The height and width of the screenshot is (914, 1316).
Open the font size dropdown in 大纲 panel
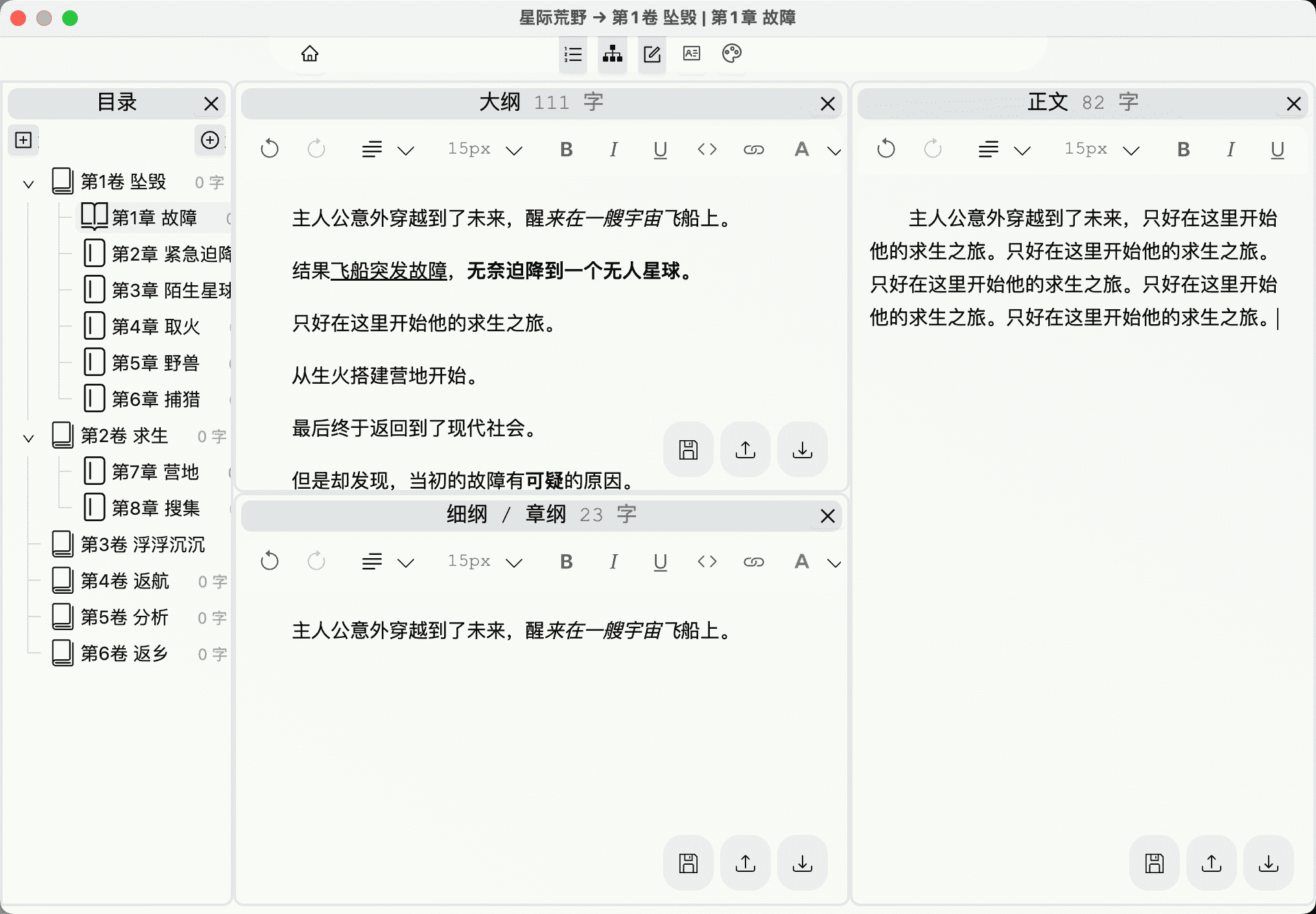coord(484,149)
